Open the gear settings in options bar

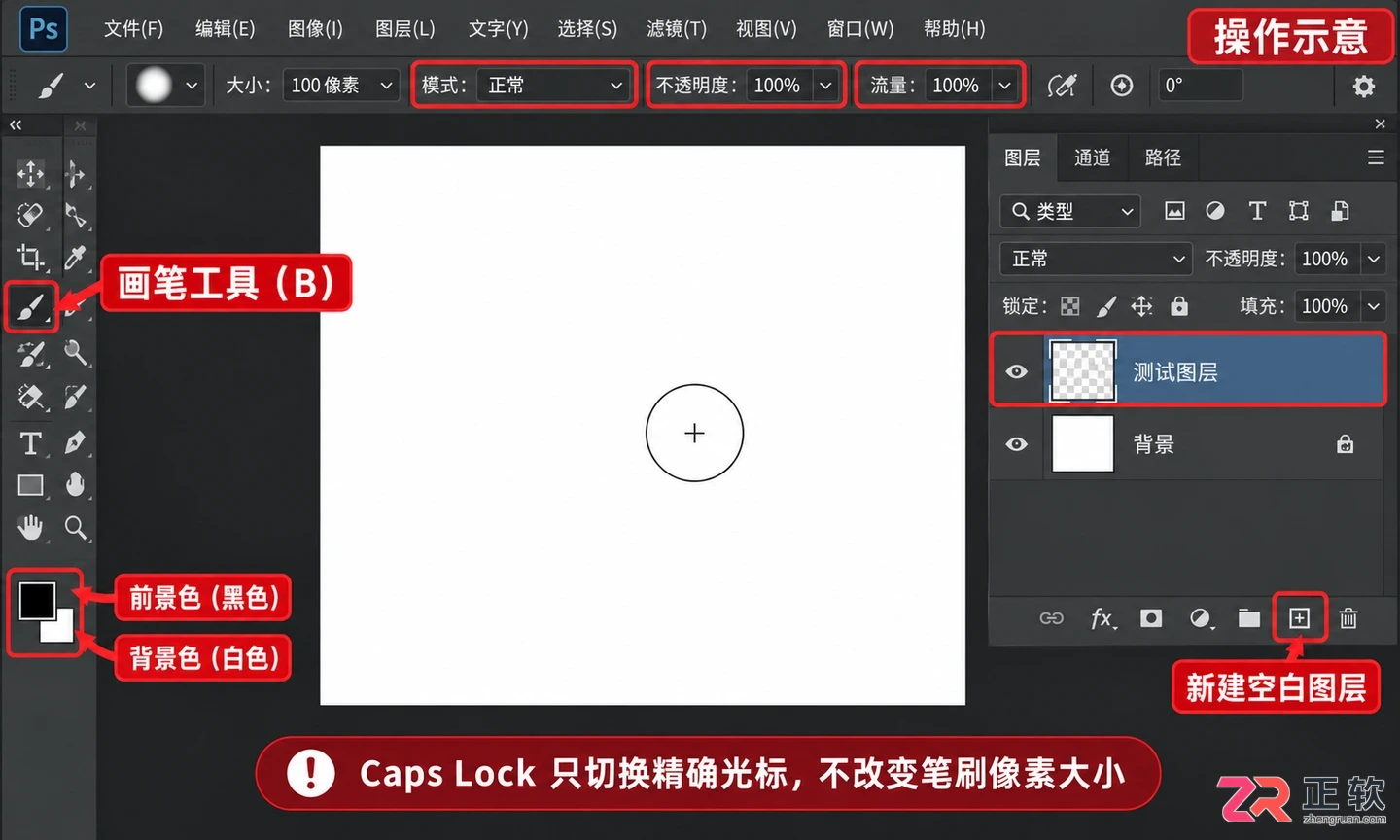click(x=1364, y=86)
